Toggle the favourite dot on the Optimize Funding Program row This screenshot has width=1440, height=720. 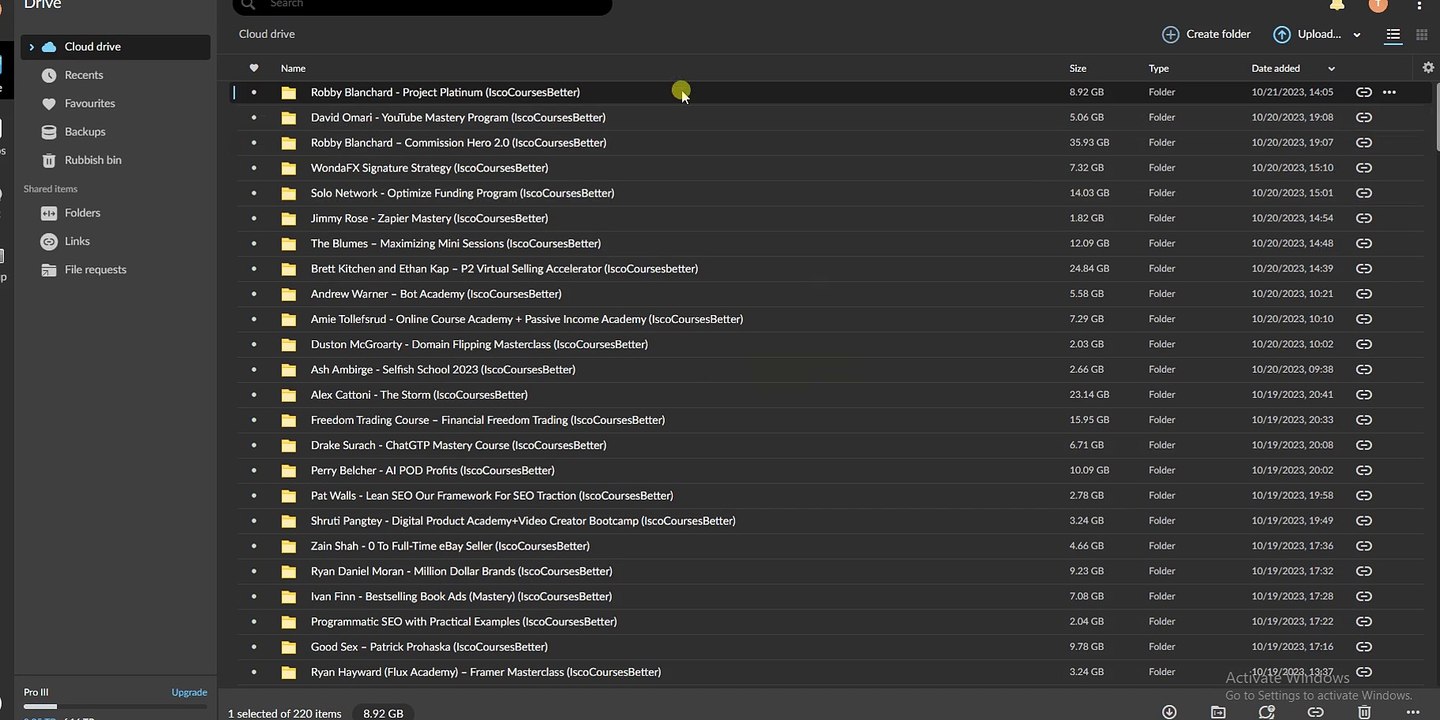click(254, 193)
